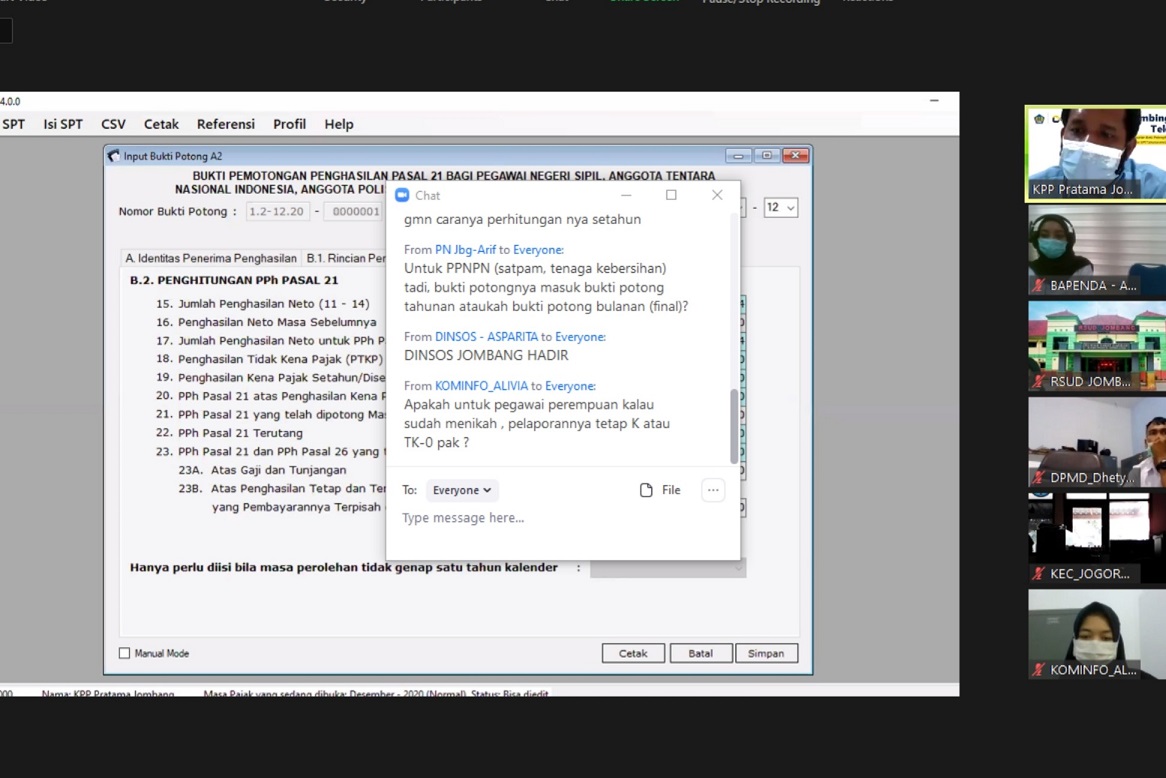
Task: Click the Simpan button
Action: pos(766,653)
